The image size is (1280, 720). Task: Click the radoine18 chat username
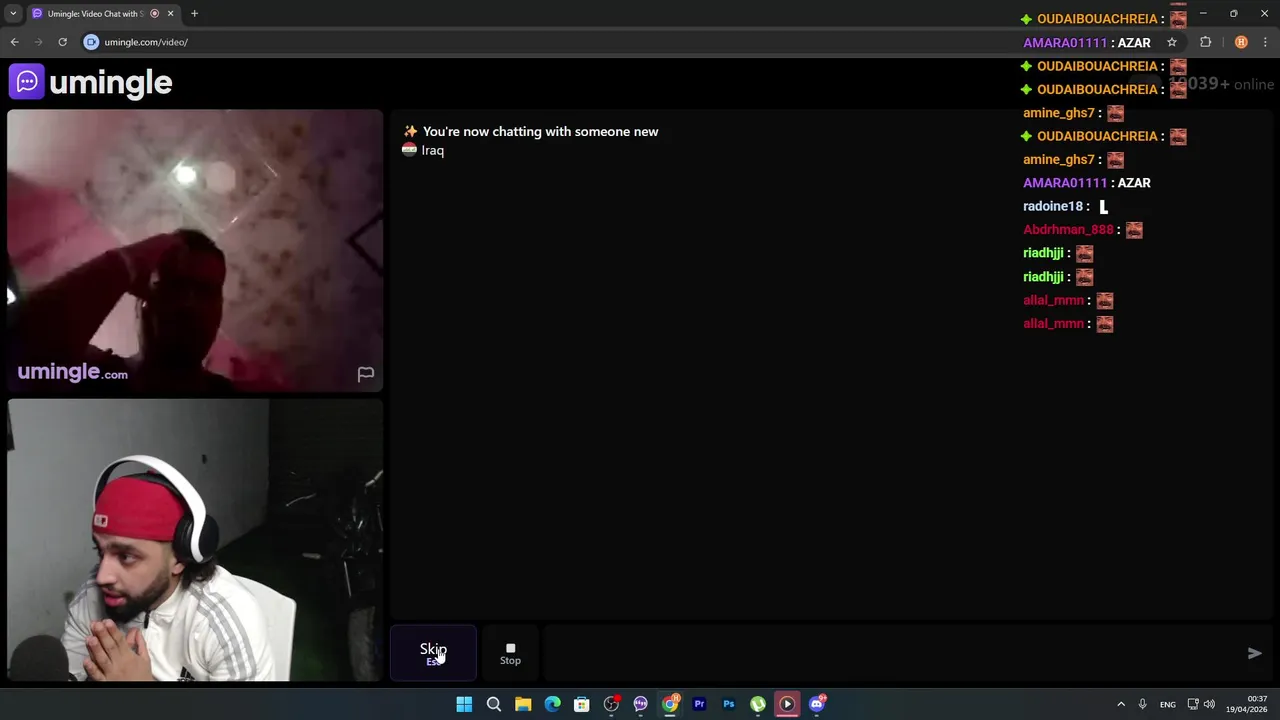coord(1053,206)
